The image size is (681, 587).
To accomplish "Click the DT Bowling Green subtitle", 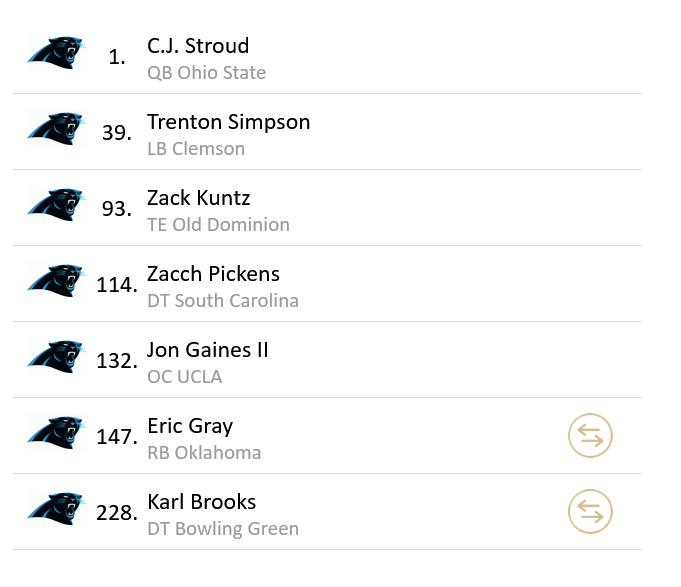I will (222, 529).
